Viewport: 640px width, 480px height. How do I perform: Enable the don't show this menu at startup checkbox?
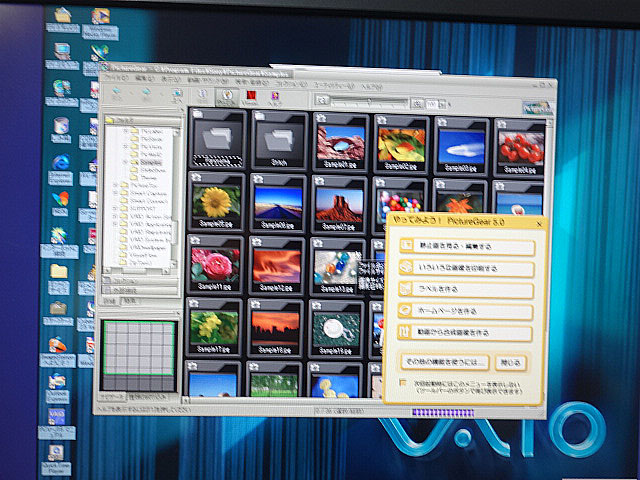point(401,383)
